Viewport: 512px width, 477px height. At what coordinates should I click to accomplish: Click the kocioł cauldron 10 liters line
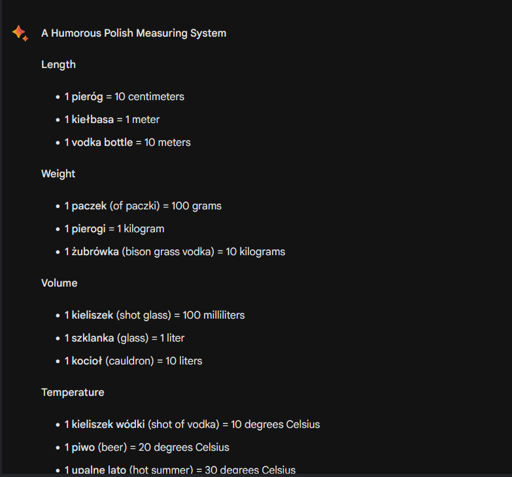pyautogui.click(x=133, y=361)
